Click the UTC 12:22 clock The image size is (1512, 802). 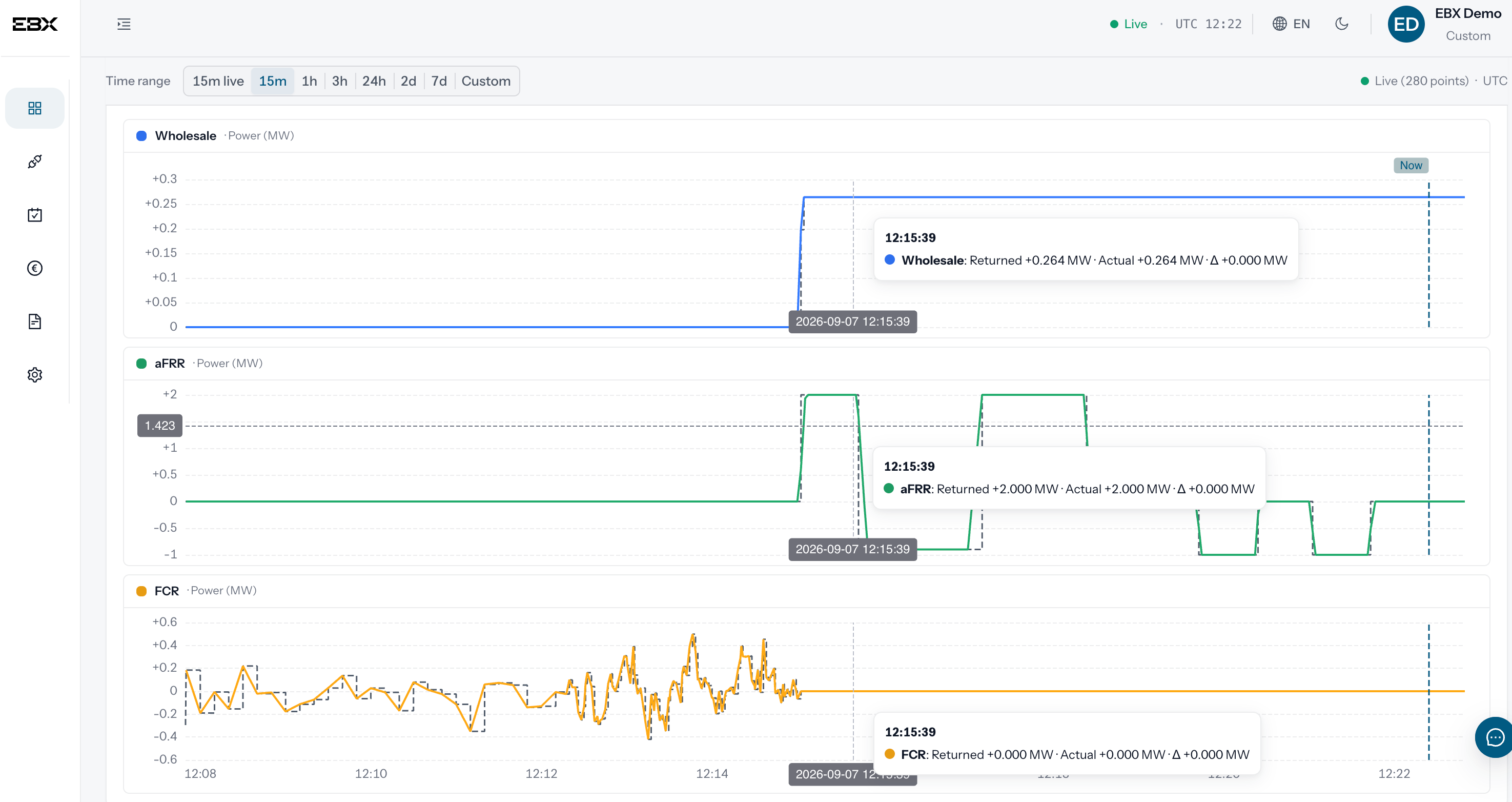1208,24
